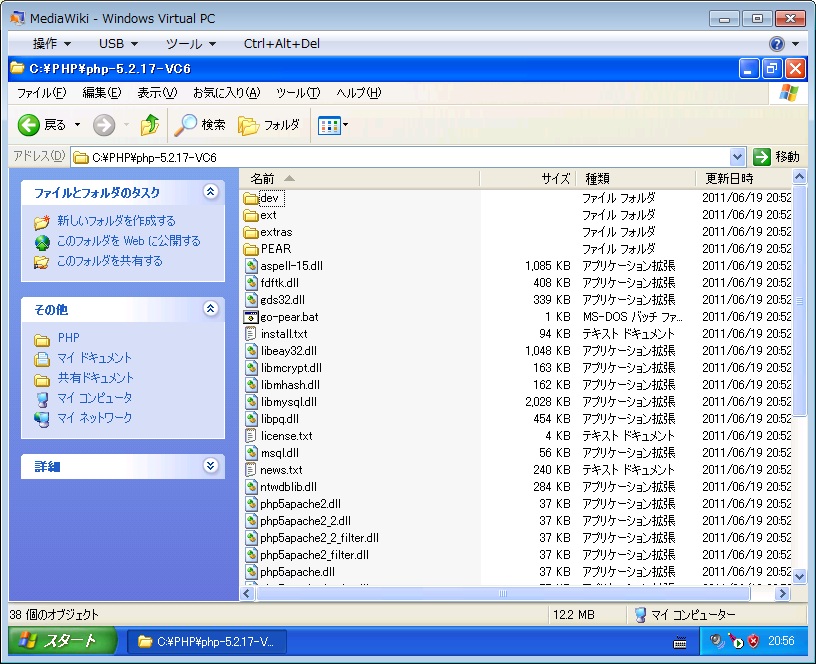Open PHP folder link in sidebar
Image resolution: width=816 pixels, height=664 pixels.
pyautogui.click(x=68, y=338)
